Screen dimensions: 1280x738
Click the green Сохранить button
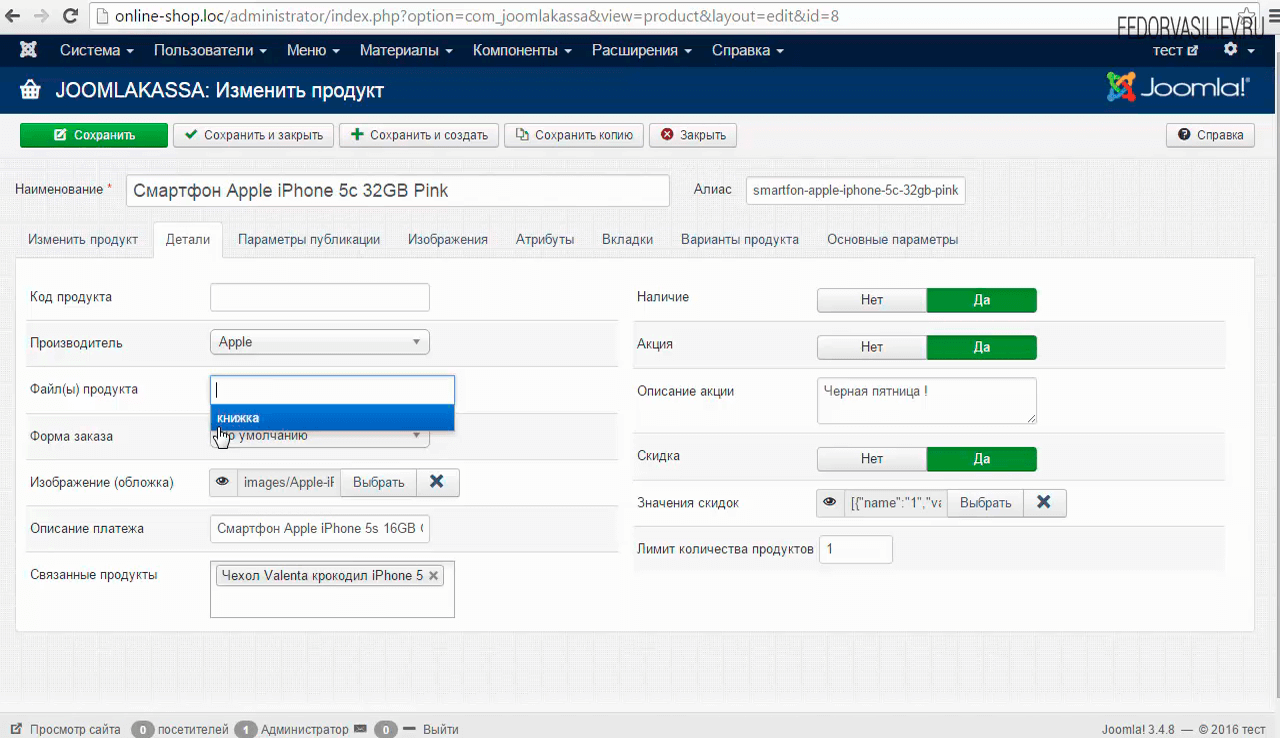pos(94,135)
